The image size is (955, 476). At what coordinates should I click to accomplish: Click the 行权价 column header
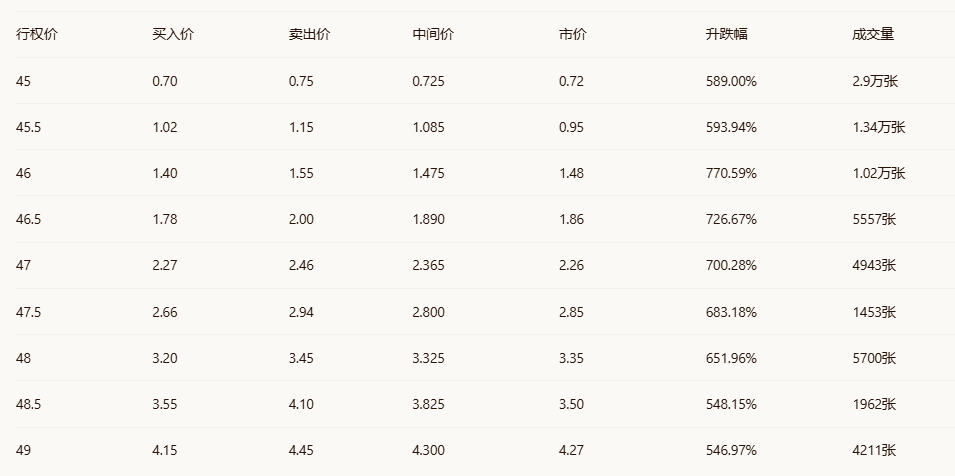click(37, 34)
